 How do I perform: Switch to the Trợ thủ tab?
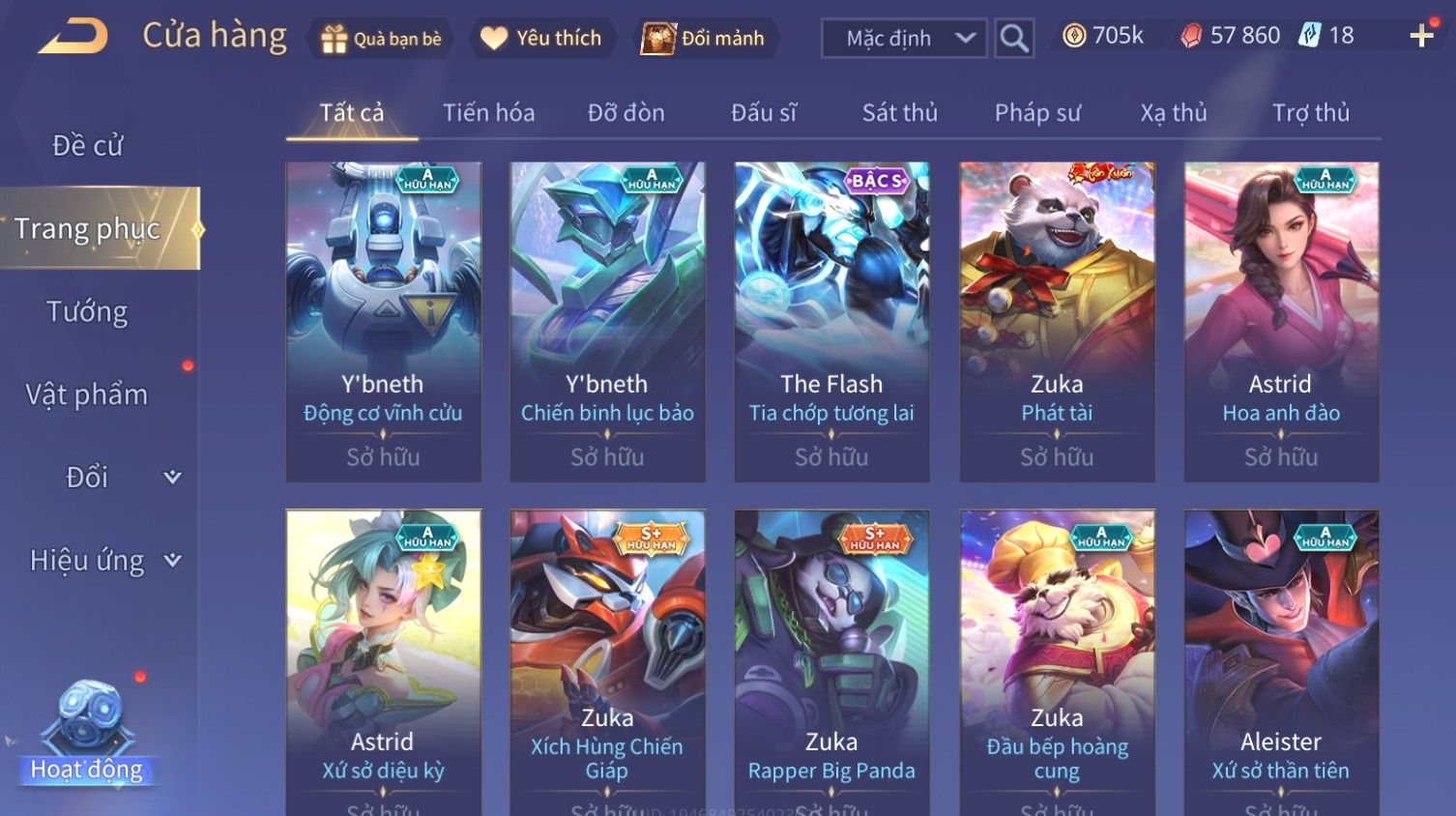pyautogui.click(x=1310, y=113)
